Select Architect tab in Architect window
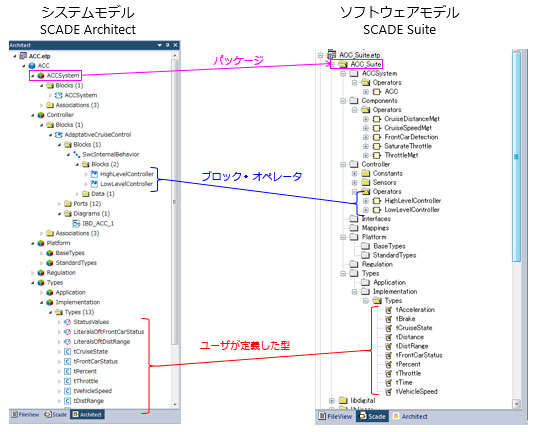This screenshot has height=432, width=536. point(87,415)
